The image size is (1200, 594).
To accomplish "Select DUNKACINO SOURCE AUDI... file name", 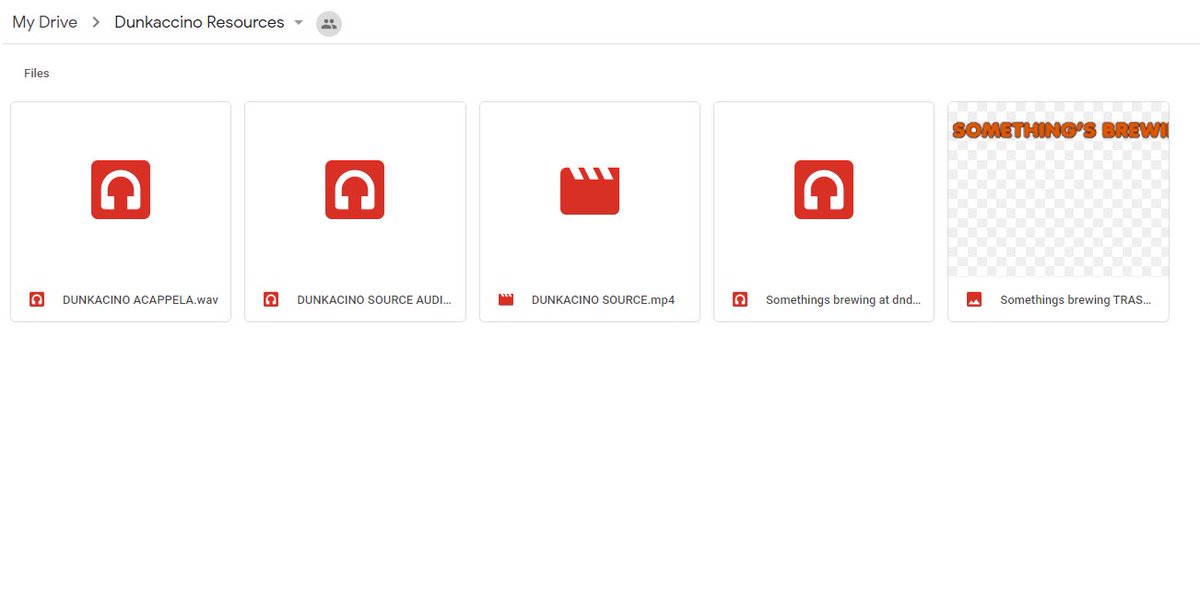I will click(374, 300).
